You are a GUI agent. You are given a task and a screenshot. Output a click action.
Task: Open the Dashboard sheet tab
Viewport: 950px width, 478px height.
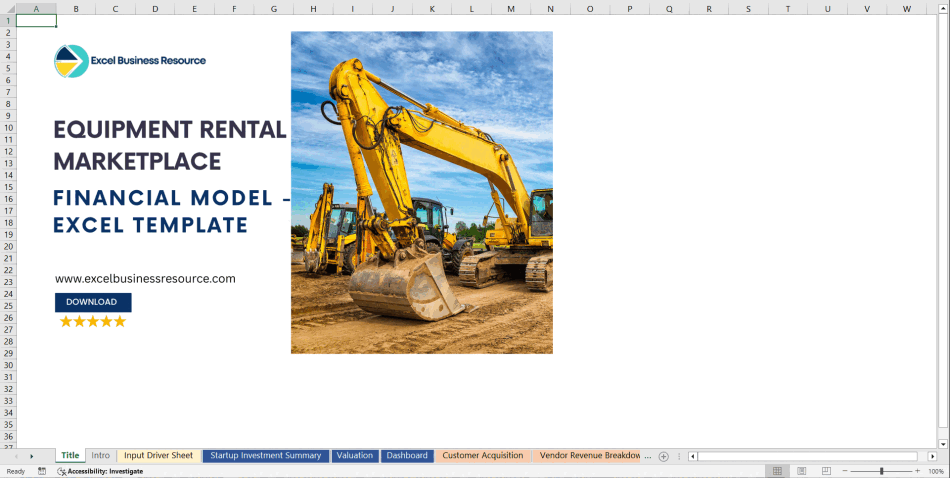click(x=407, y=456)
